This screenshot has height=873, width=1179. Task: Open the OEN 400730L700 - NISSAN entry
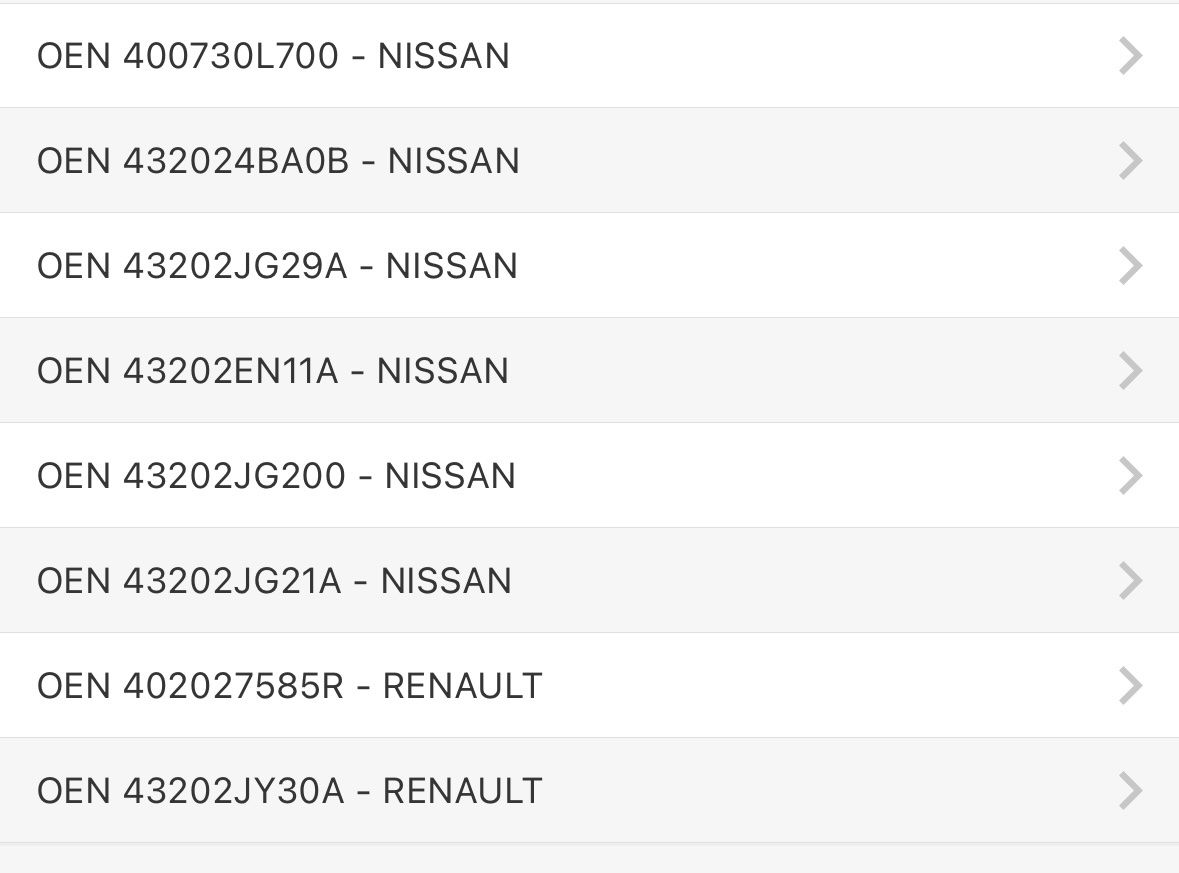point(273,56)
